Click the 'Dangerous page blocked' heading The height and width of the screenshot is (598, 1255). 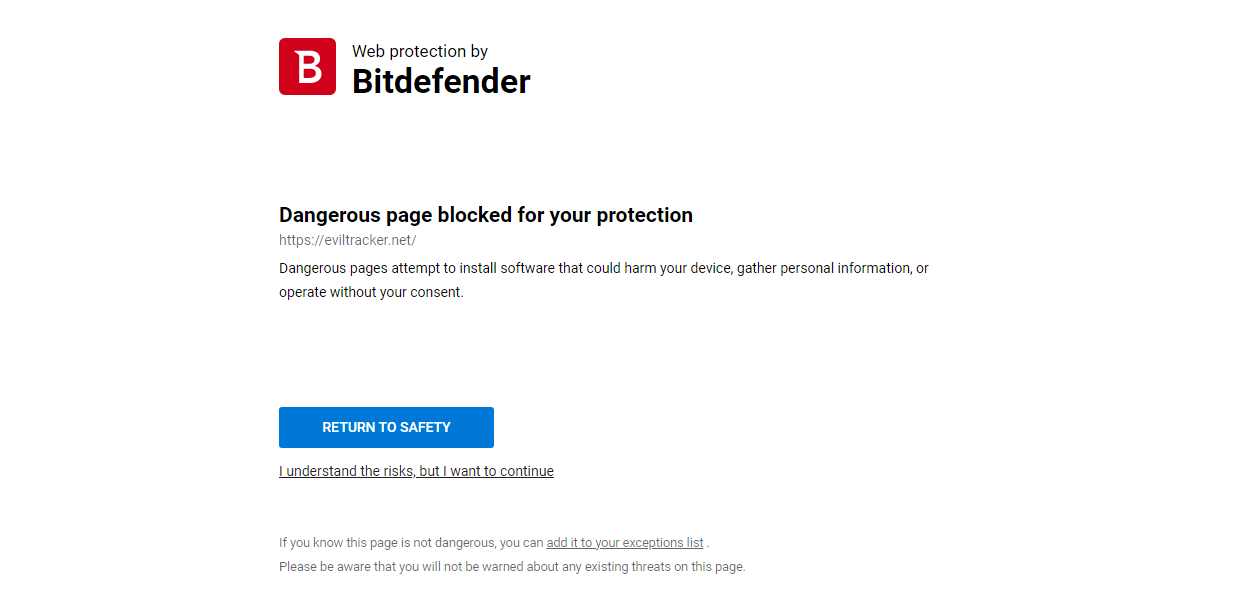[485, 215]
